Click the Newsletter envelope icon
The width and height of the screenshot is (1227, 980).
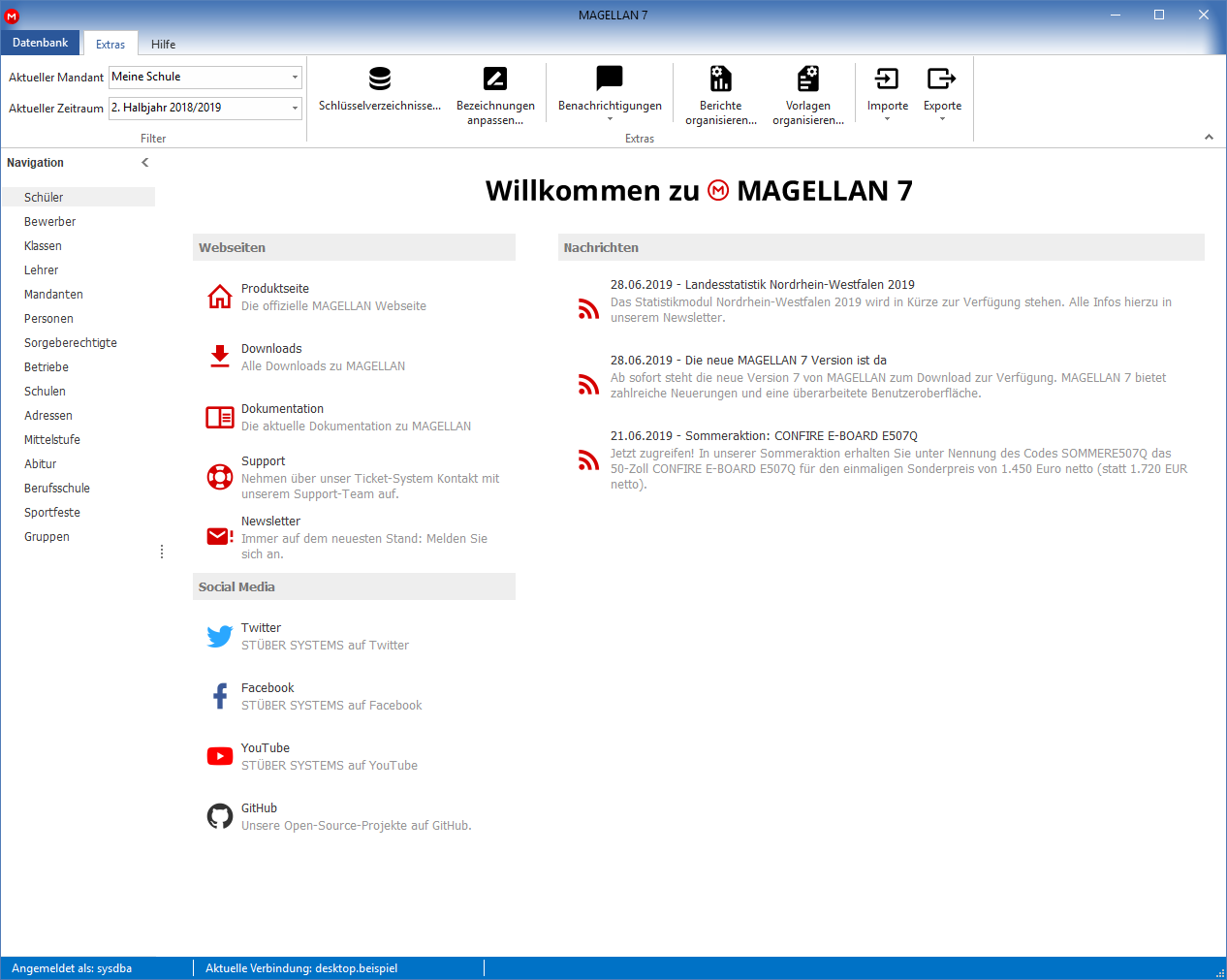point(220,536)
